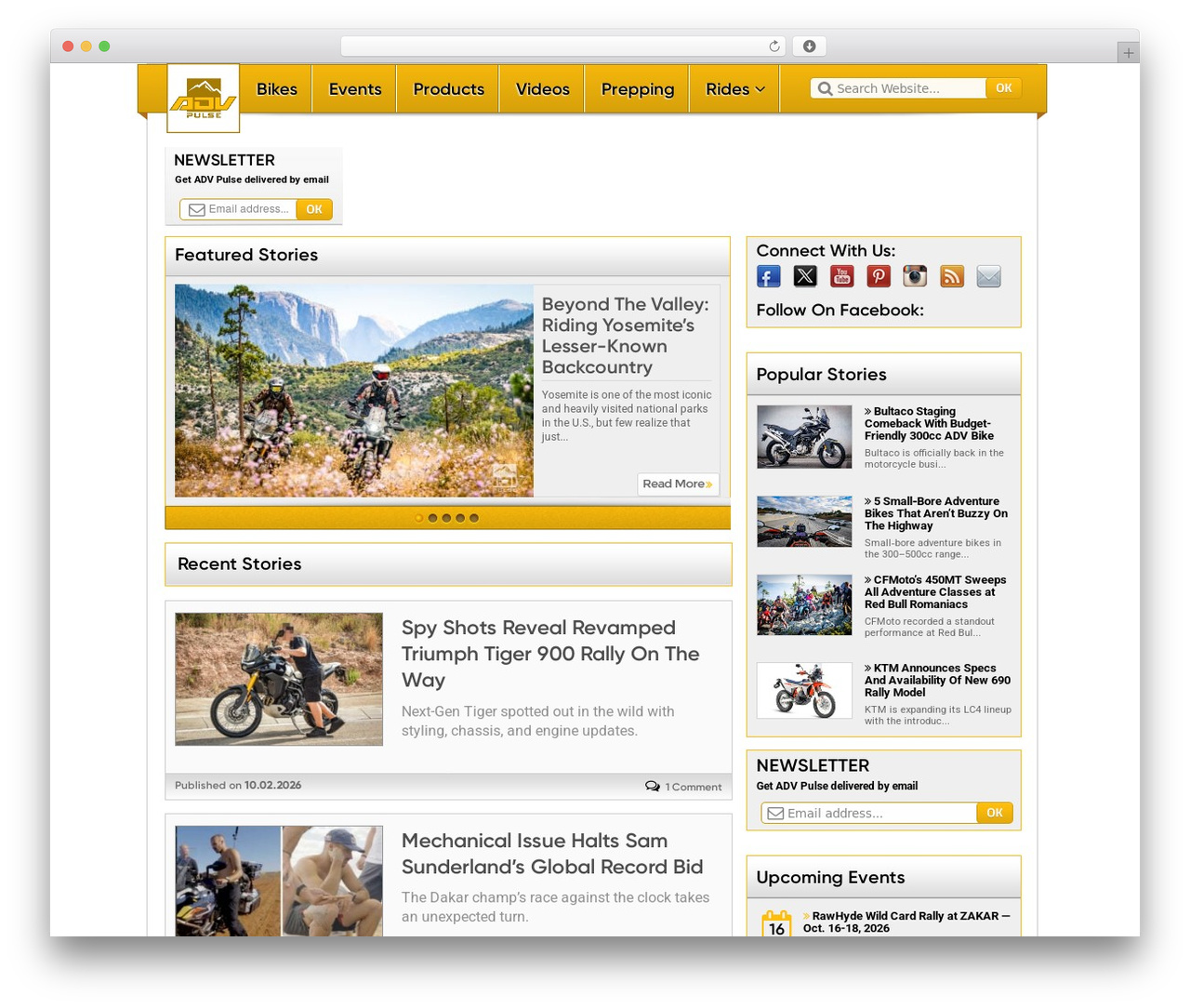Open the Pinterest social icon
The width and height of the screenshot is (1190, 1008).
pos(879,277)
